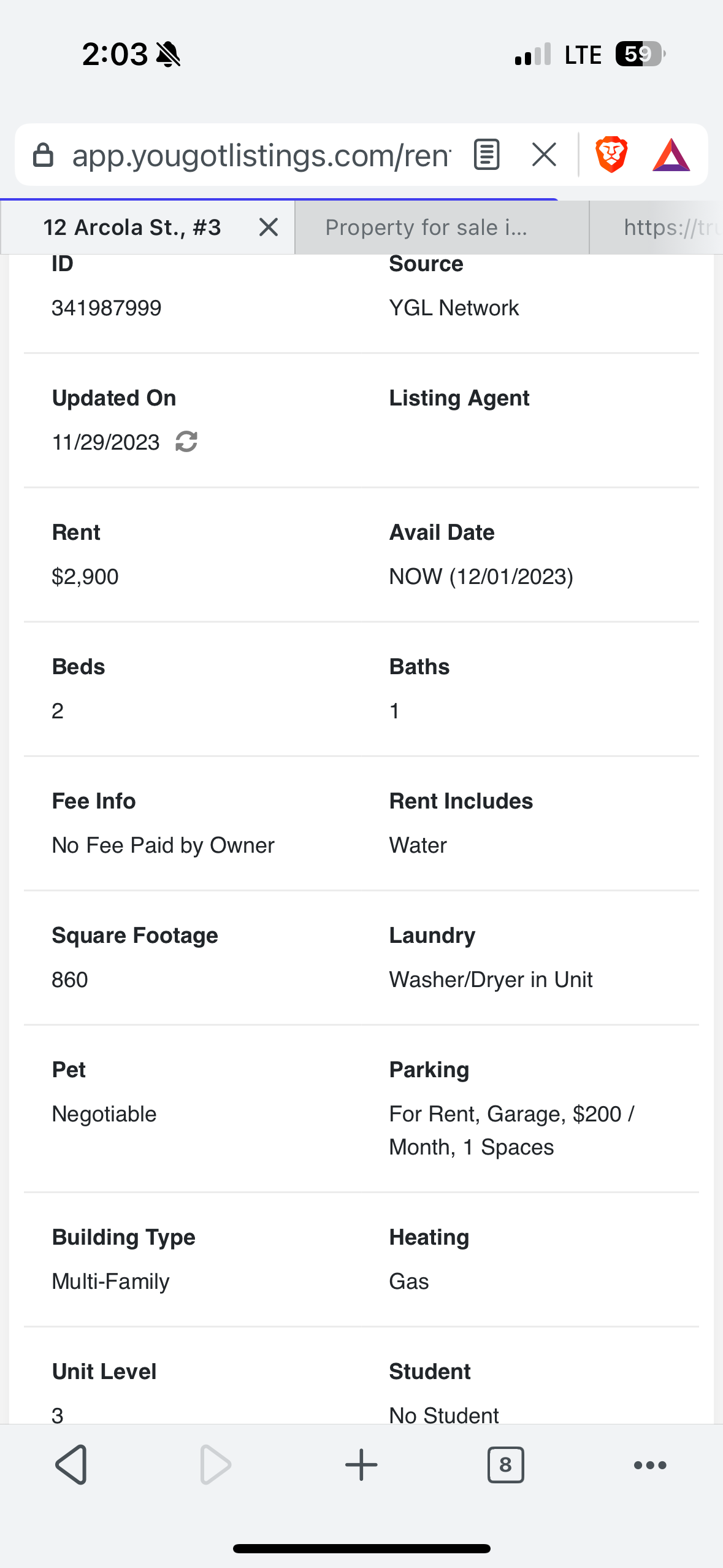The height and width of the screenshot is (1568, 723).
Task: Switch to the https:// tab
Action: [x=656, y=228]
